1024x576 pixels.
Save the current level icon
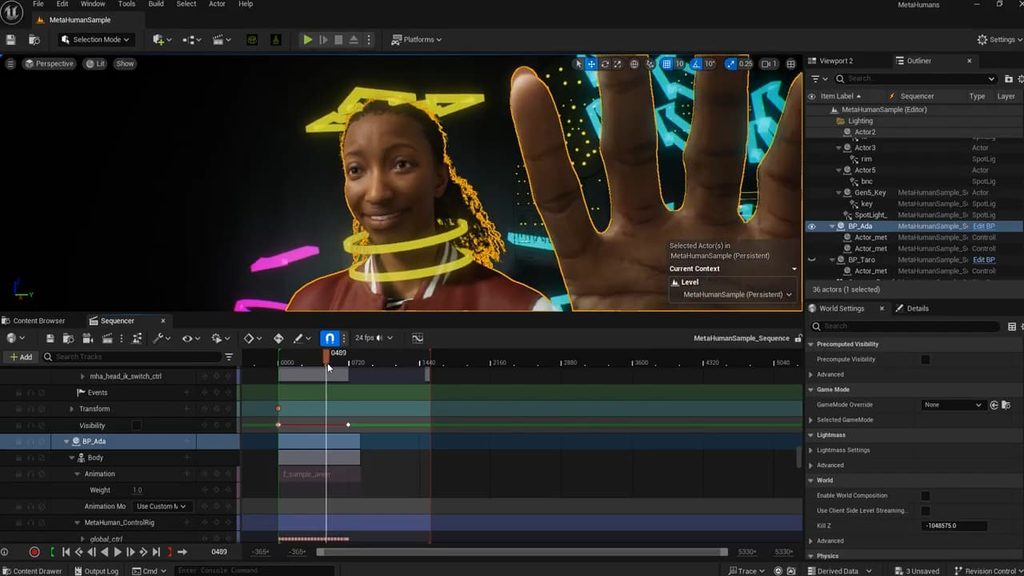point(11,39)
